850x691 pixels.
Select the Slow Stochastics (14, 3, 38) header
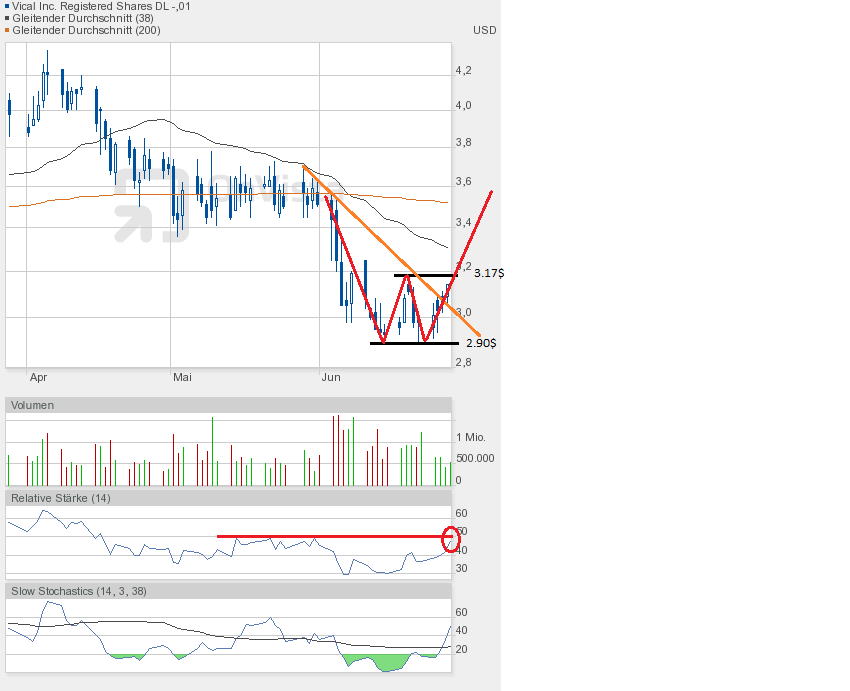(78, 591)
